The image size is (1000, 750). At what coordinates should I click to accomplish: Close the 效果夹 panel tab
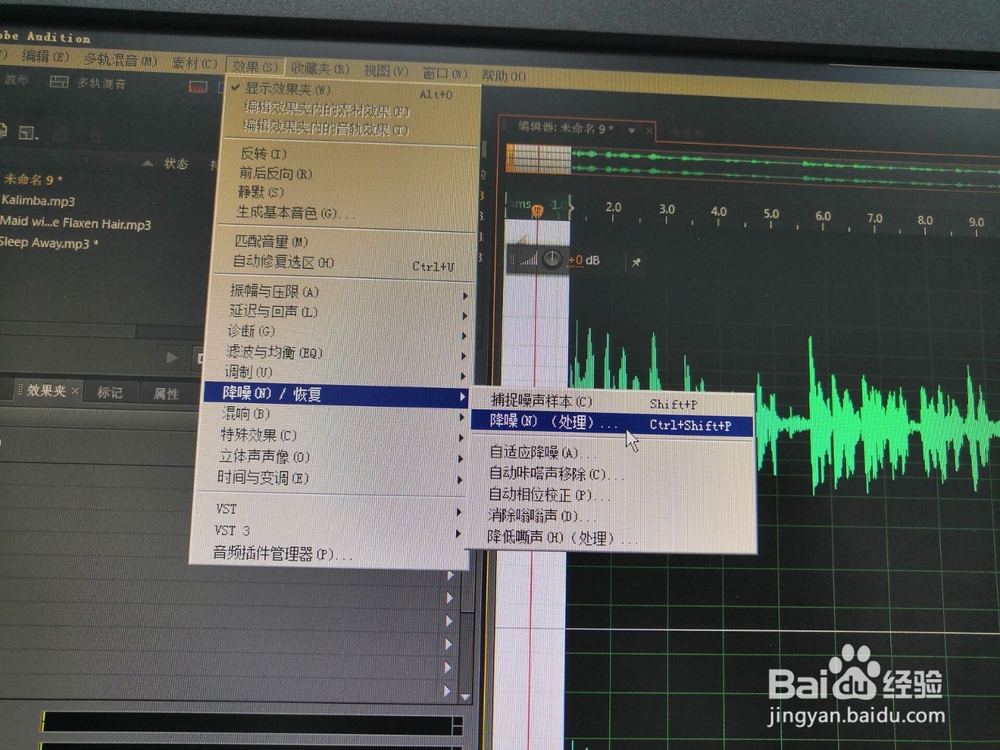coord(75,390)
